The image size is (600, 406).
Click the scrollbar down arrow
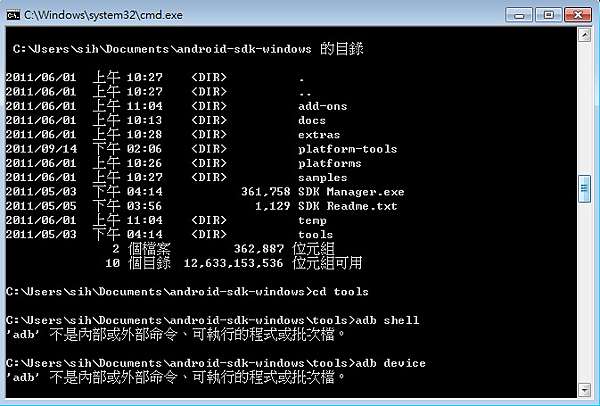tap(584, 390)
